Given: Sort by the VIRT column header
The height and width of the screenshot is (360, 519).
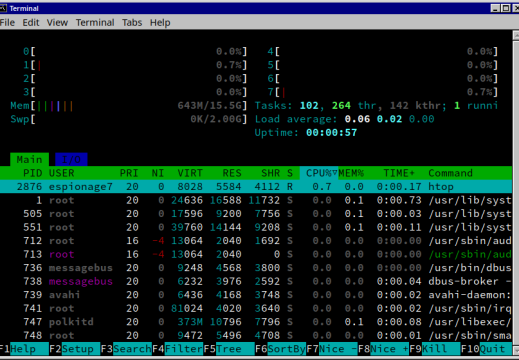Looking at the screenshot, I should pyautogui.click(x=190, y=173).
